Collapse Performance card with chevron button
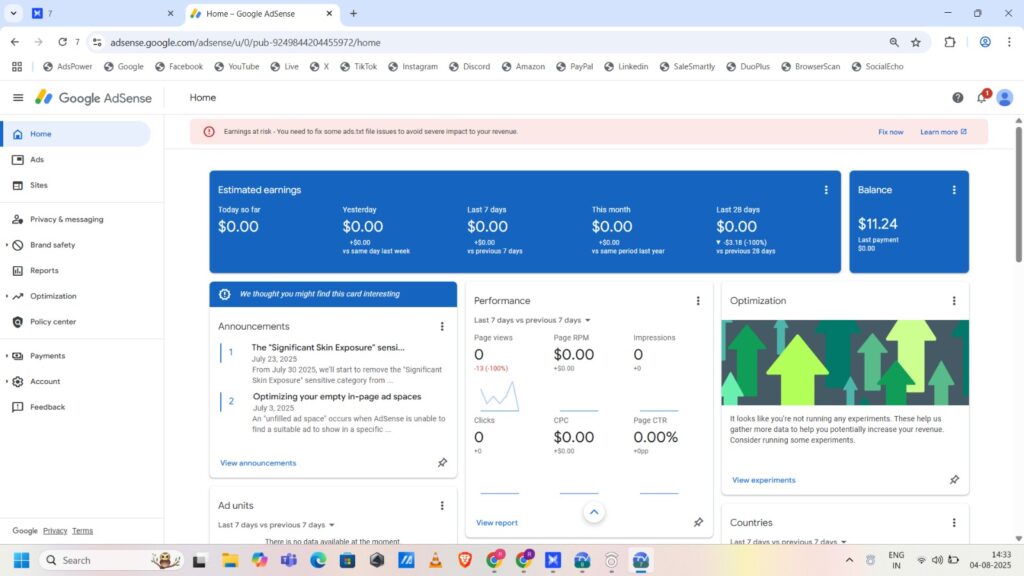Screen dimensions: 1024x576 (x=594, y=512)
